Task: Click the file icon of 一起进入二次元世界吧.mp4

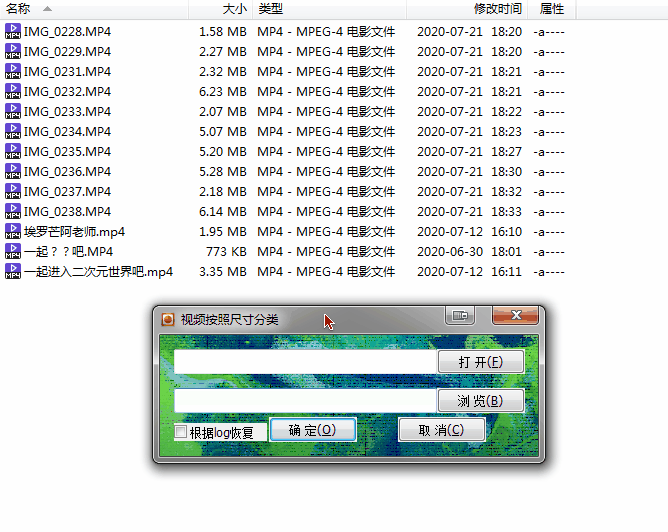Action: 13,272
